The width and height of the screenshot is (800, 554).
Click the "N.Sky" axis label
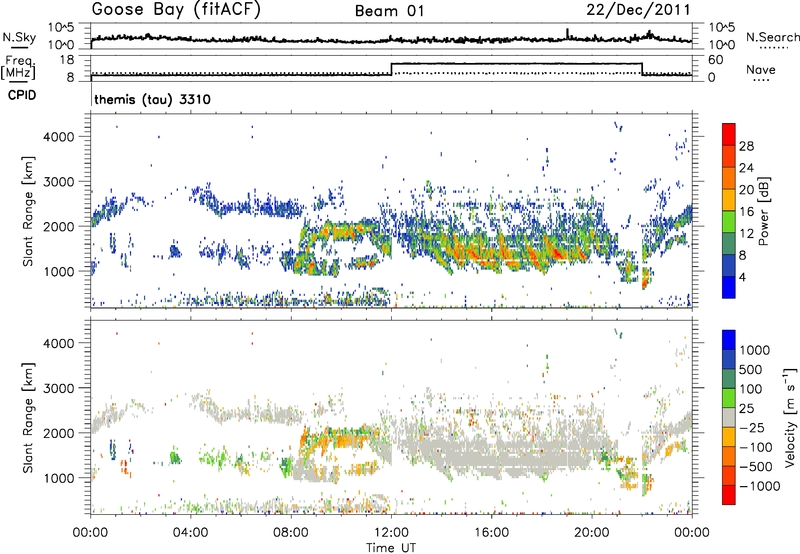coord(19,37)
